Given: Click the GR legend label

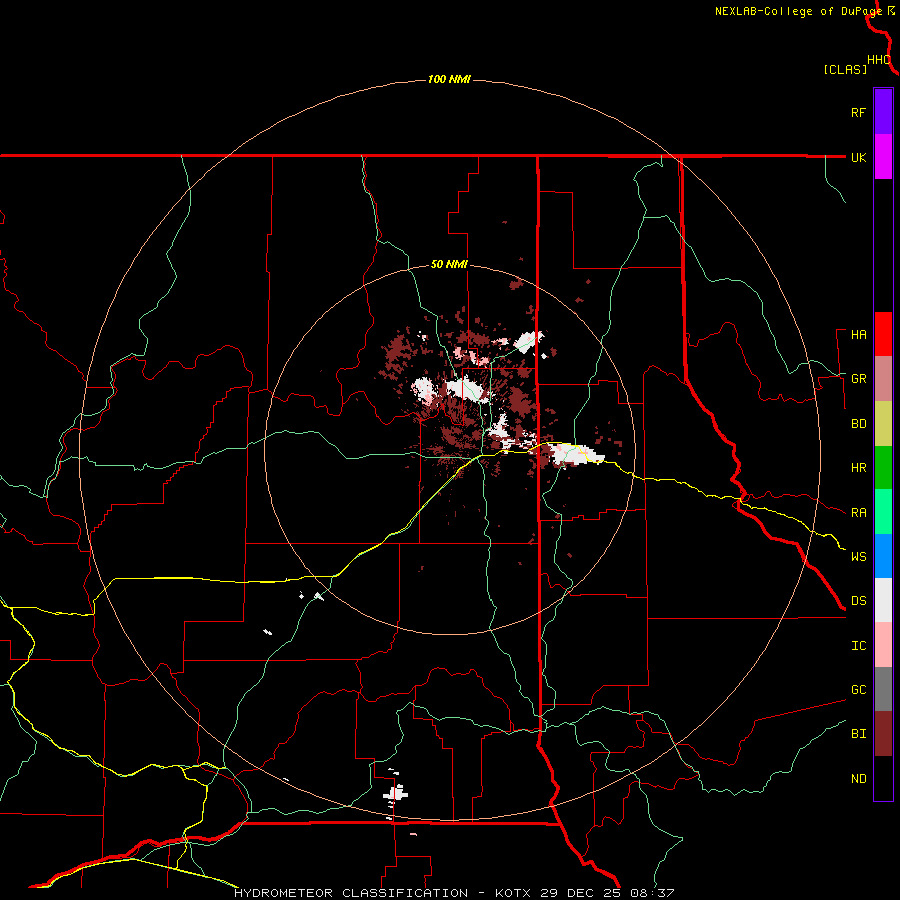Looking at the screenshot, I should (x=858, y=379).
